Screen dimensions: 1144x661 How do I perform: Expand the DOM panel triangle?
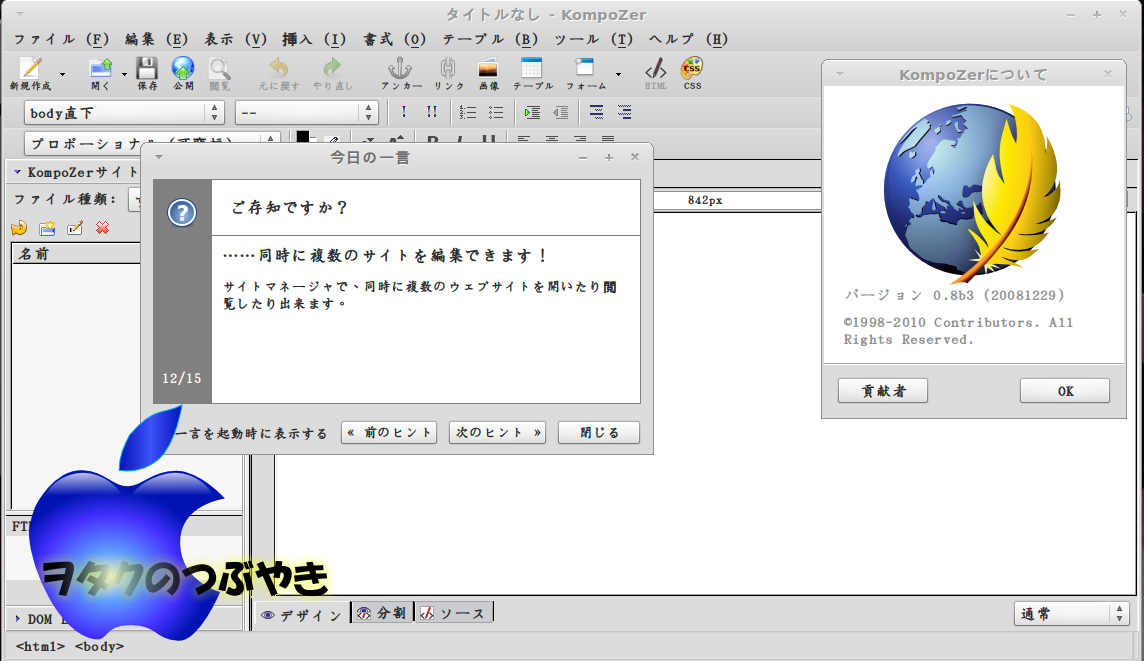point(18,619)
